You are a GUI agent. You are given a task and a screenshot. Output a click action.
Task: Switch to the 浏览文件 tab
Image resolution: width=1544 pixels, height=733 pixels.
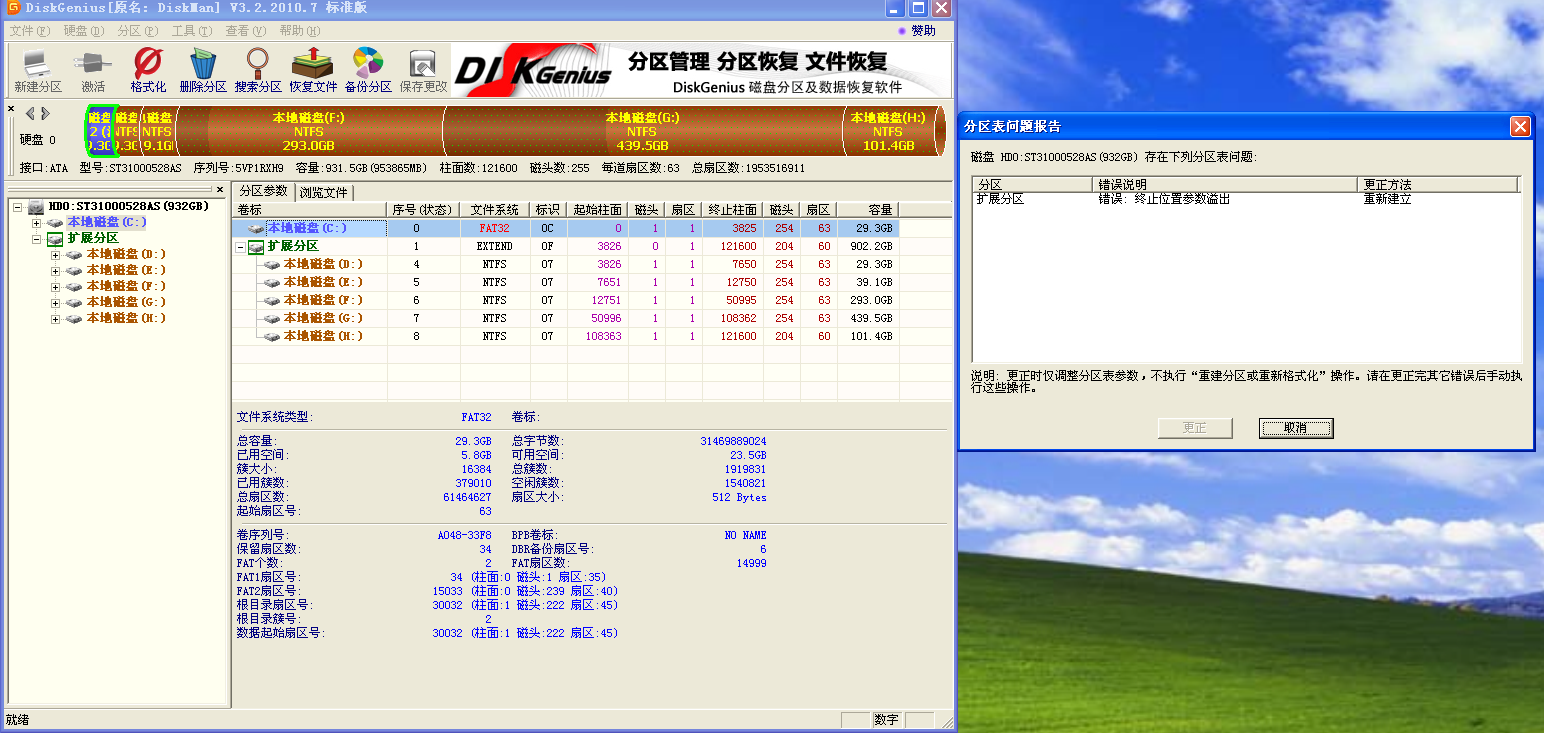click(x=324, y=192)
